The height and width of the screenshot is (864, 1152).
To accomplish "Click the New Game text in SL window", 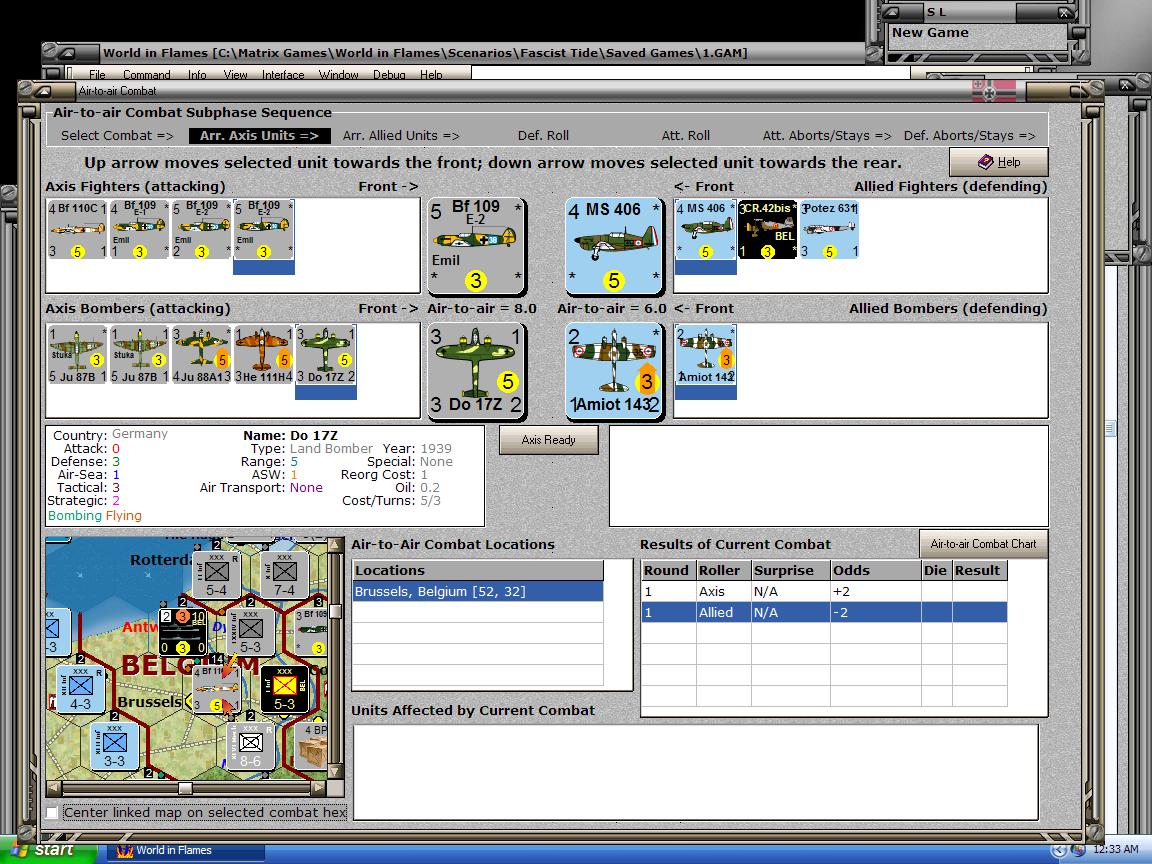I will [x=930, y=33].
